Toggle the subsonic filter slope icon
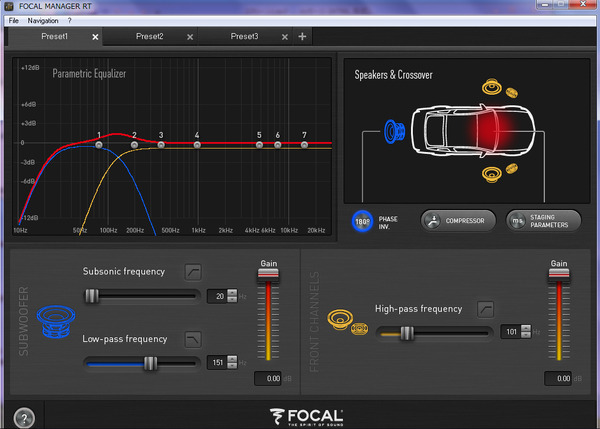The height and width of the screenshot is (429, 600). tap(193, 272)
